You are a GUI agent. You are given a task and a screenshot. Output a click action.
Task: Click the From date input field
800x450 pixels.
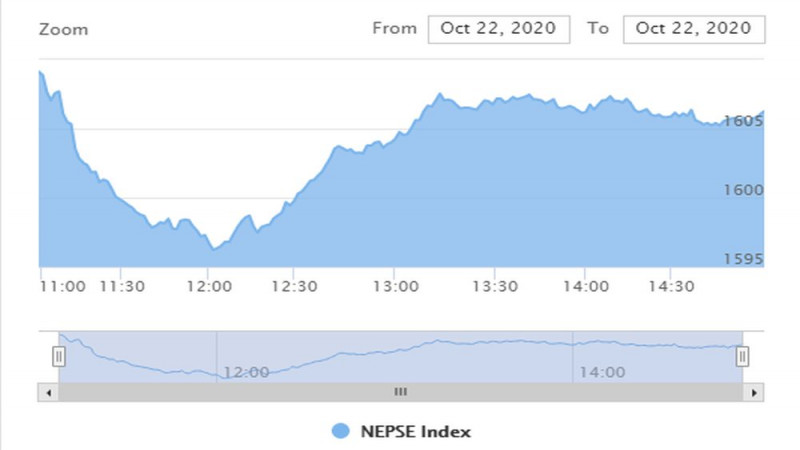click(x=498, y=29)
